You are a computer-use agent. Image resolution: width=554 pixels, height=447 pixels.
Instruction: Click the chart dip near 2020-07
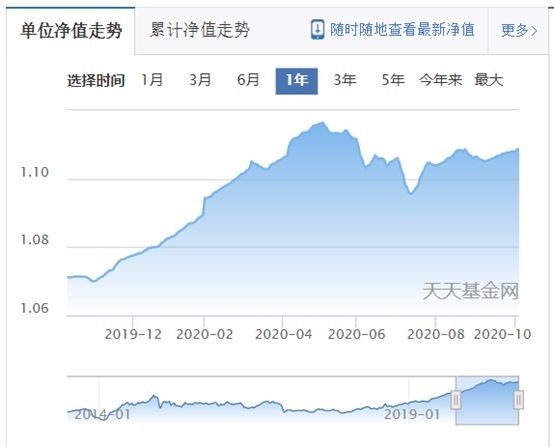tap(411, 193)
